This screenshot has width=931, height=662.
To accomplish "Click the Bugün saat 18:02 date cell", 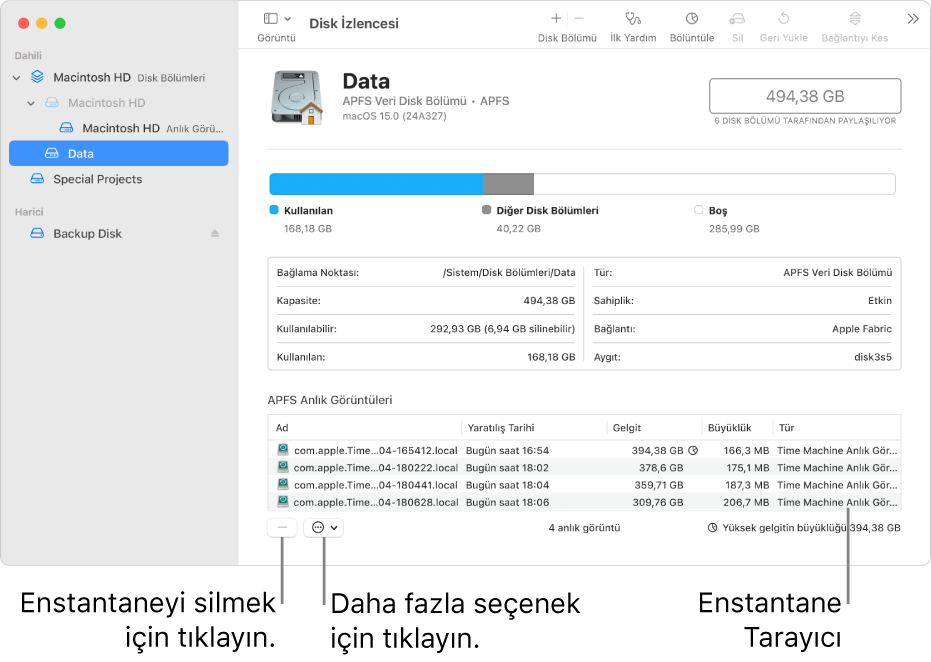I will (x=507, y=468).
